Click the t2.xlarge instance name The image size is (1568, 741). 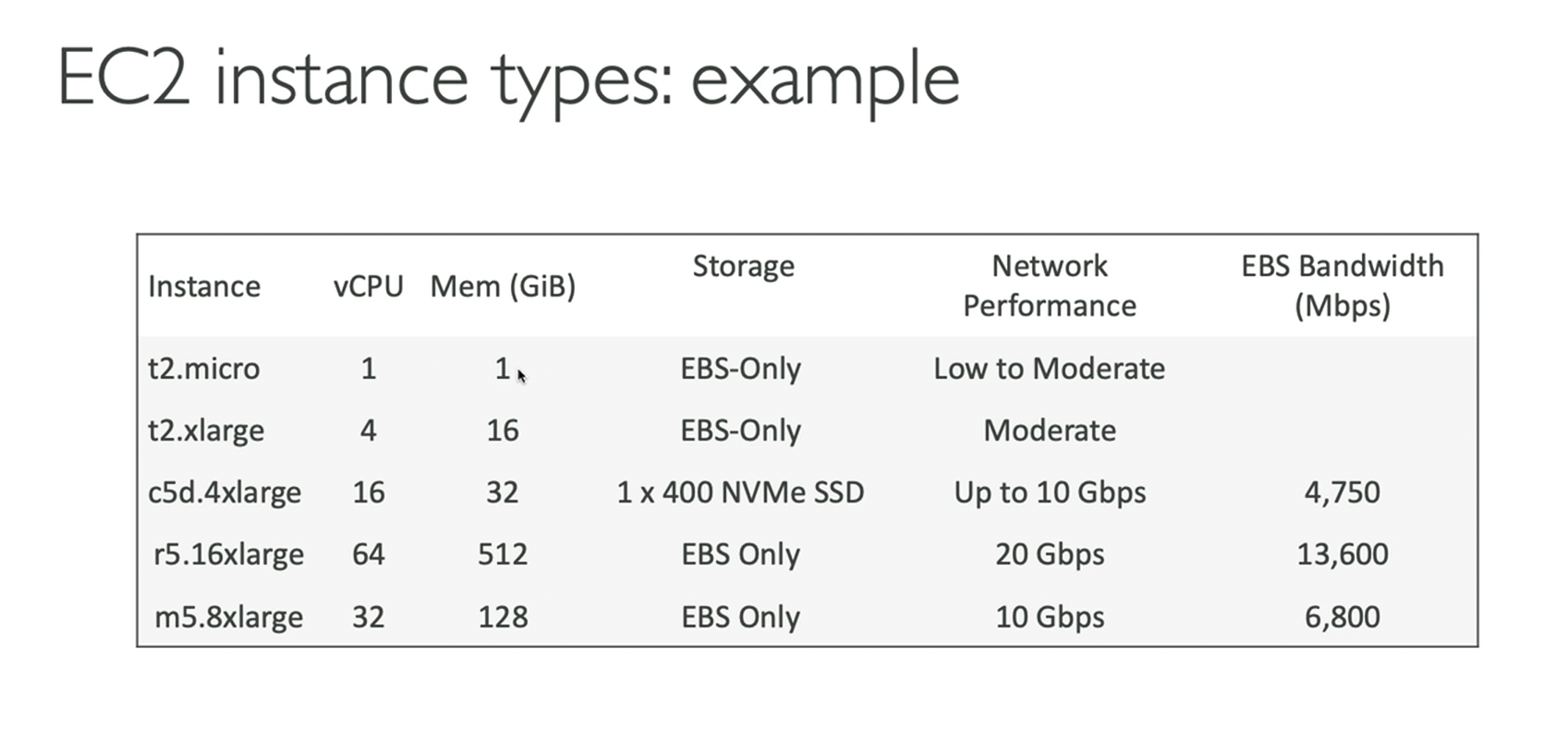tap(206, 431)
